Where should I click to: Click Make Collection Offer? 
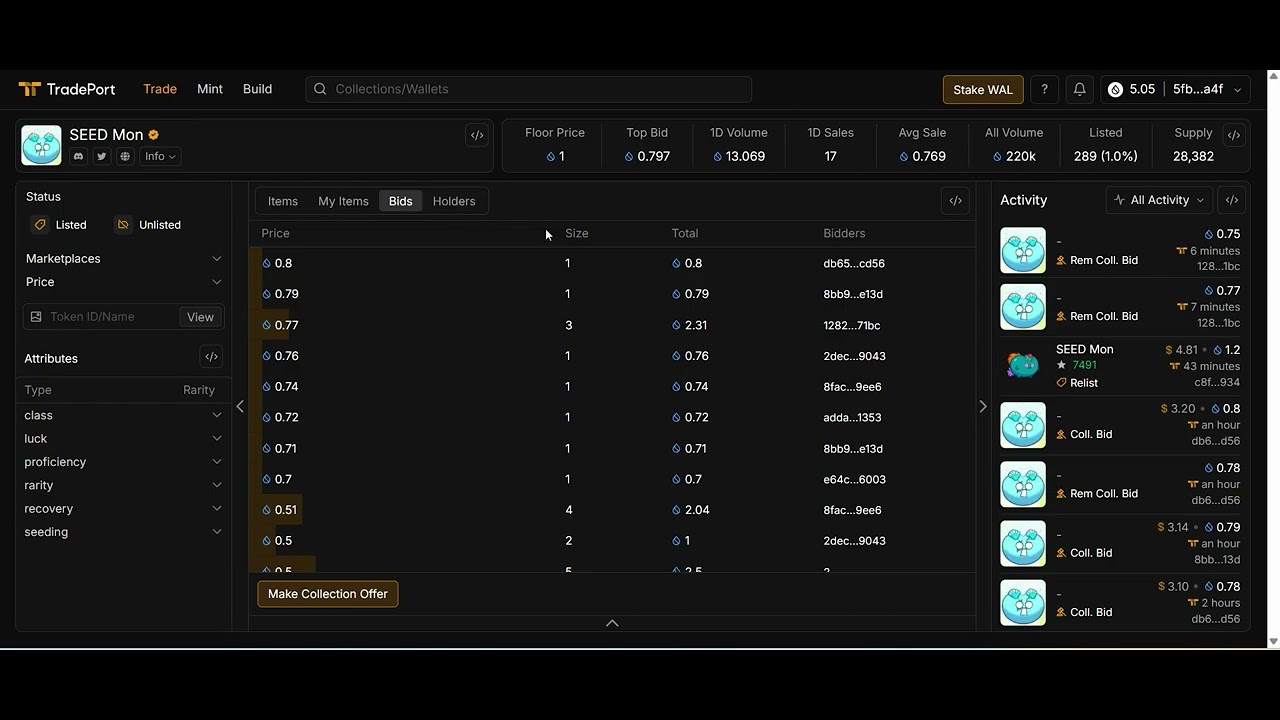click(328, 594)
